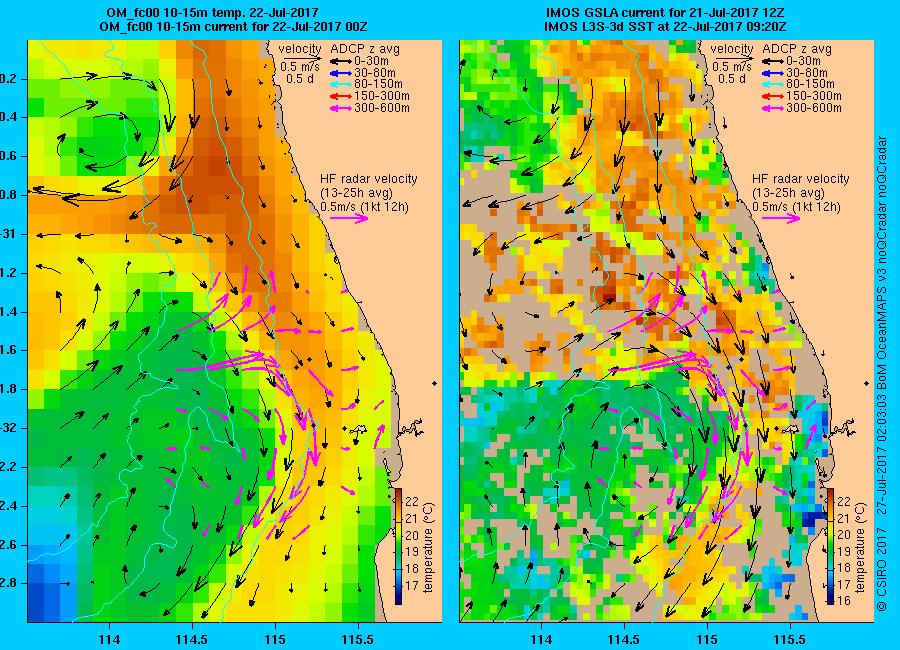The width and height of the screenshot is (900, 650).
Task: Click the red 150-300m arrow in IMOS legend
Action: click(x=773, y=96)
